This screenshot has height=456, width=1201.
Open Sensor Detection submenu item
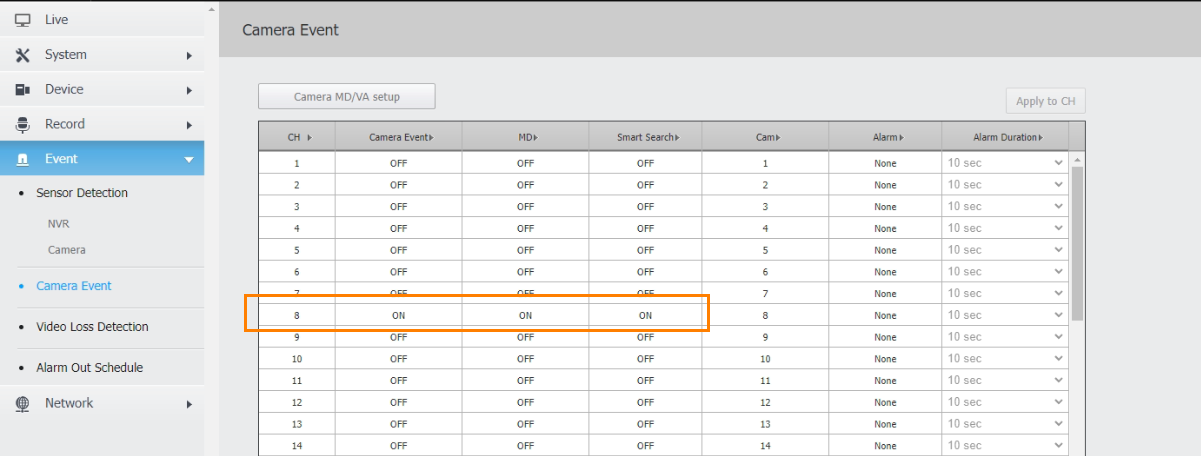82,193
